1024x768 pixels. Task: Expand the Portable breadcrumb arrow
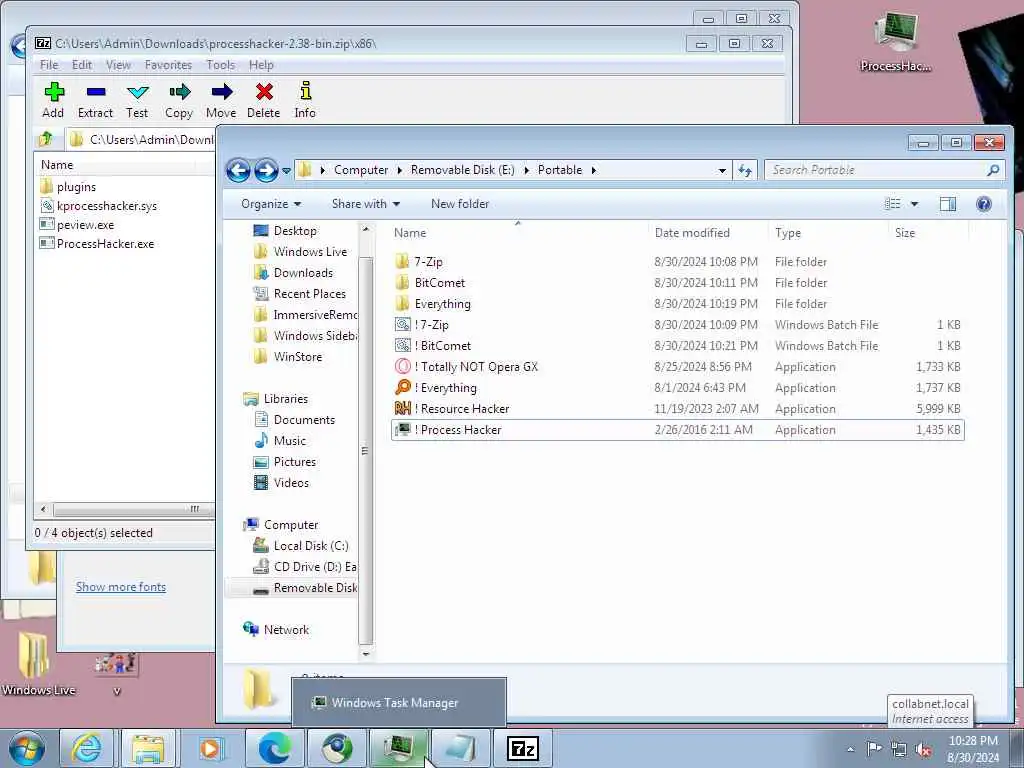pos(594,170)
